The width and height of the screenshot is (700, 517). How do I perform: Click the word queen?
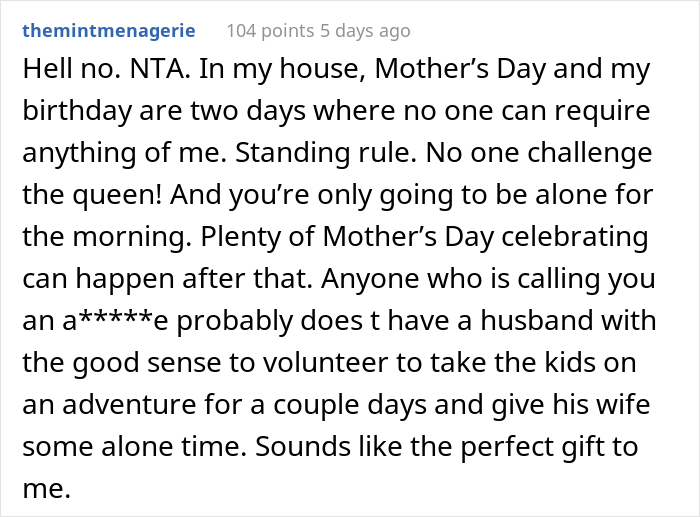click(111, 196)
